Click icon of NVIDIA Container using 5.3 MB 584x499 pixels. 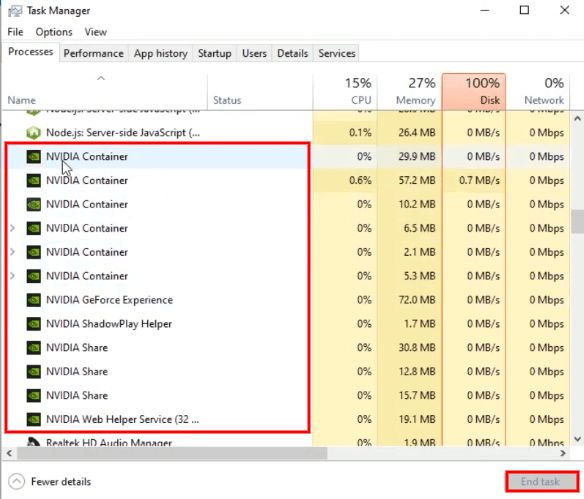click(34, 276)
